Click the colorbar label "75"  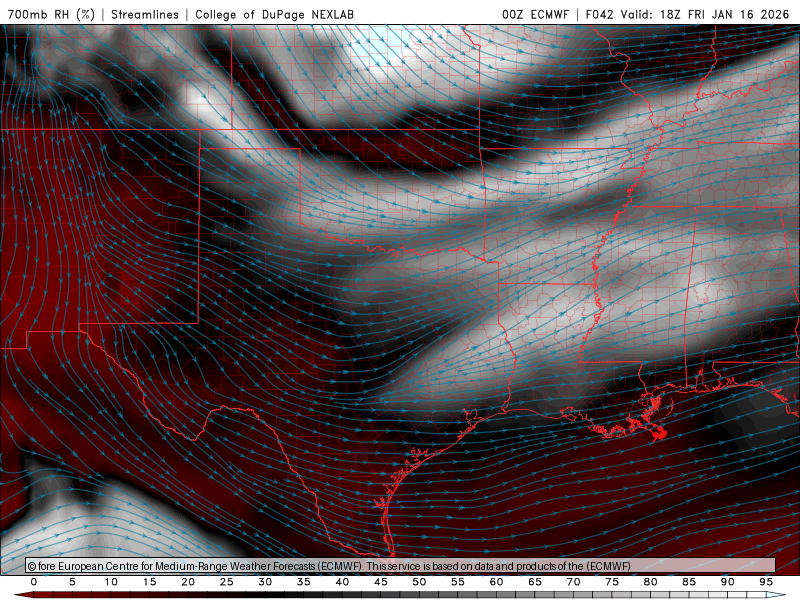[612, 582]
